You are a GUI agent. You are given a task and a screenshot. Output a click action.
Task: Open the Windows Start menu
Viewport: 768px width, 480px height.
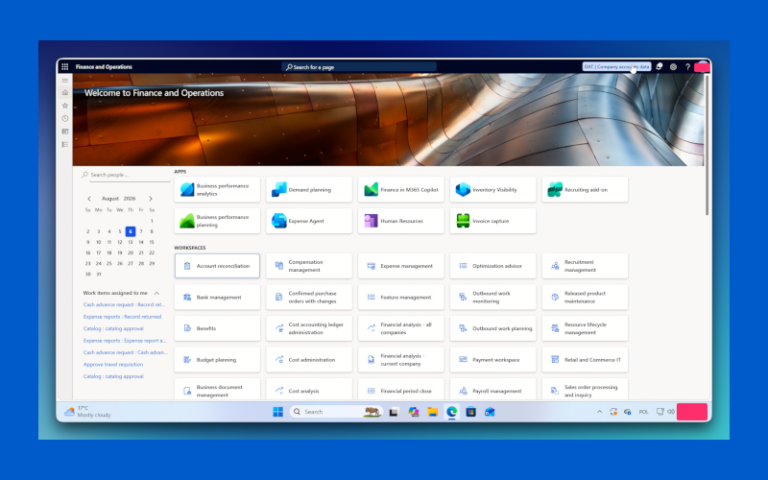[278, 412]
